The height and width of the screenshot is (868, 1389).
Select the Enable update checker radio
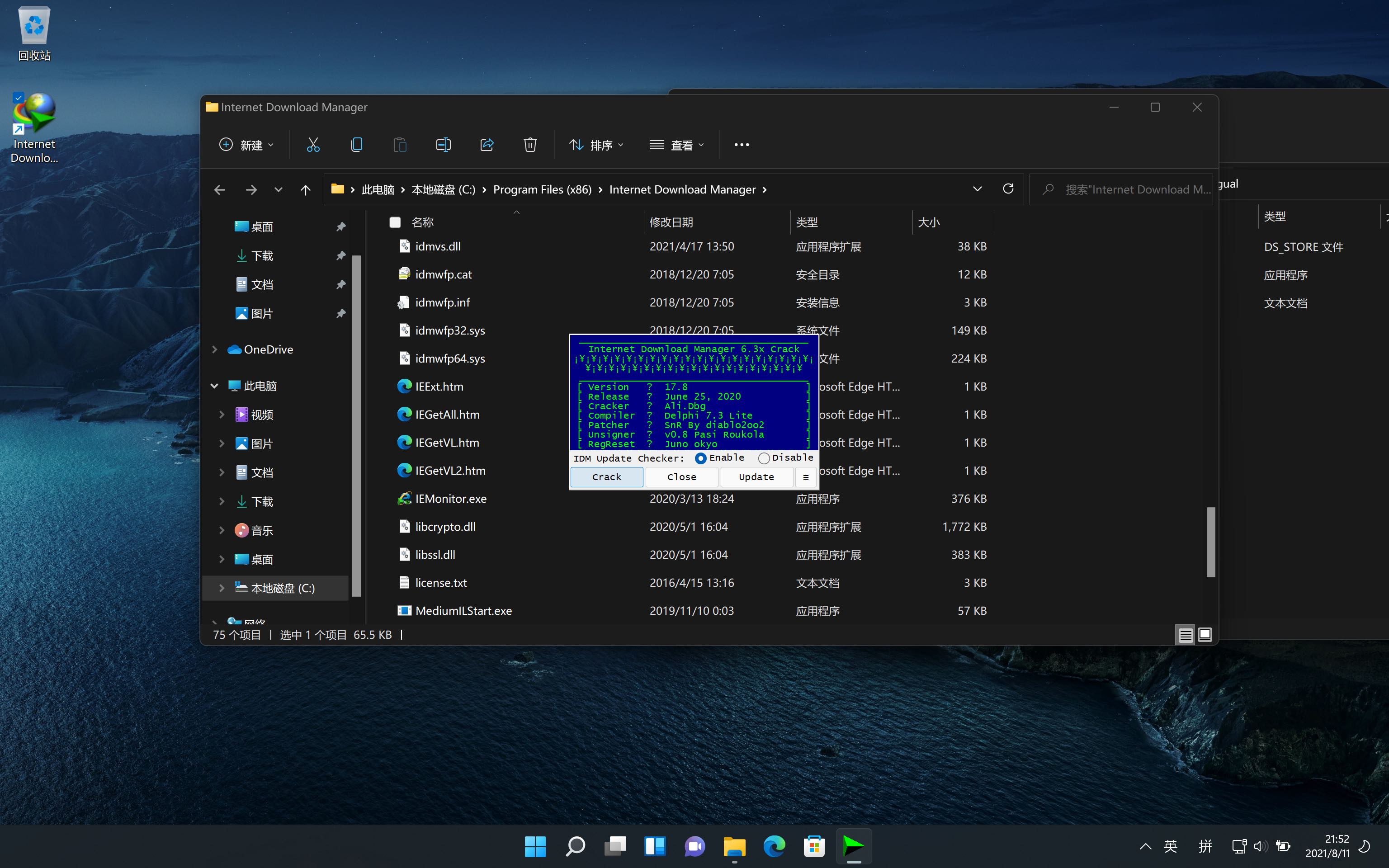point(700,458)
